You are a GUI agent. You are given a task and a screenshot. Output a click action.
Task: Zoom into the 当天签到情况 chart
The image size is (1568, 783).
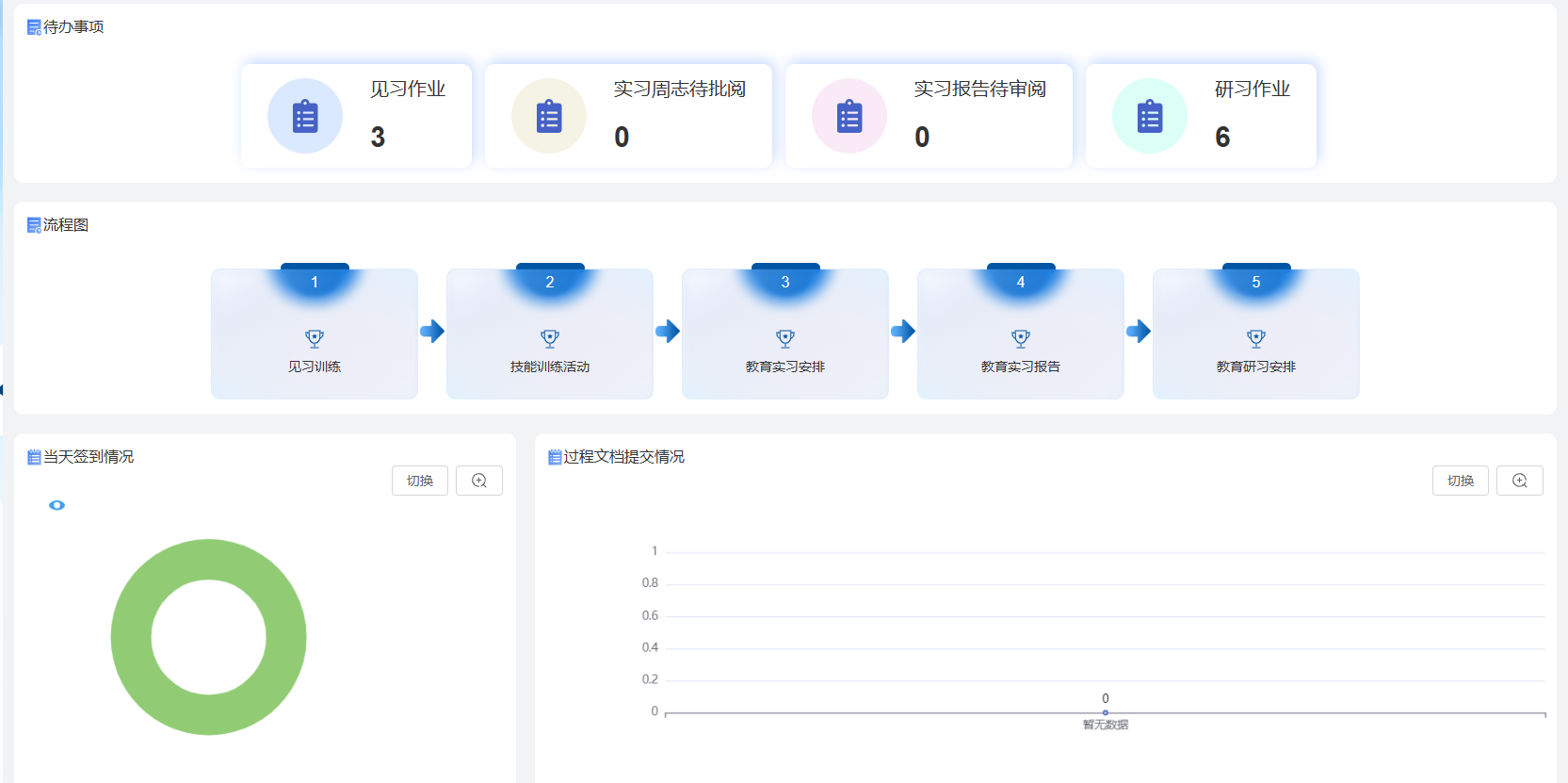[479, 481]
